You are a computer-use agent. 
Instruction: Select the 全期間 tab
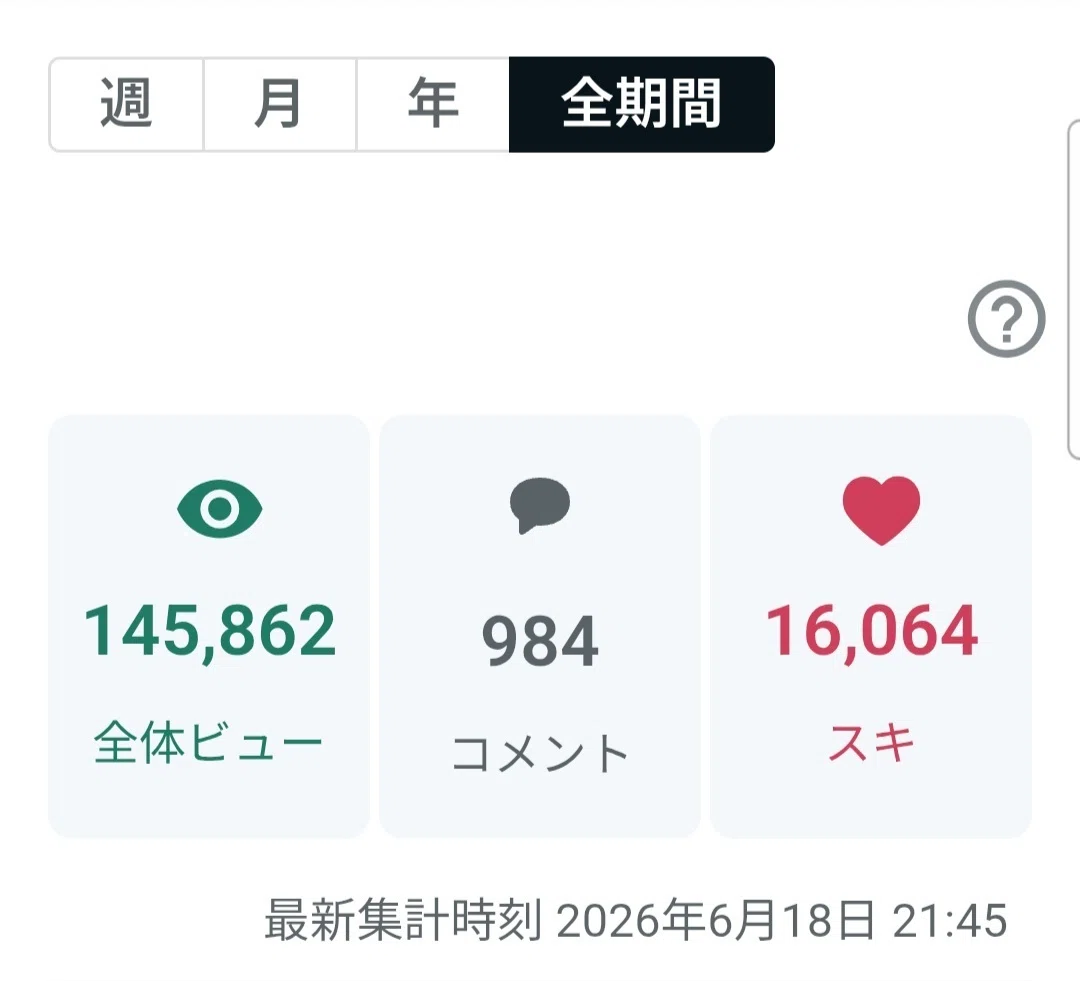tap(642, 104)
